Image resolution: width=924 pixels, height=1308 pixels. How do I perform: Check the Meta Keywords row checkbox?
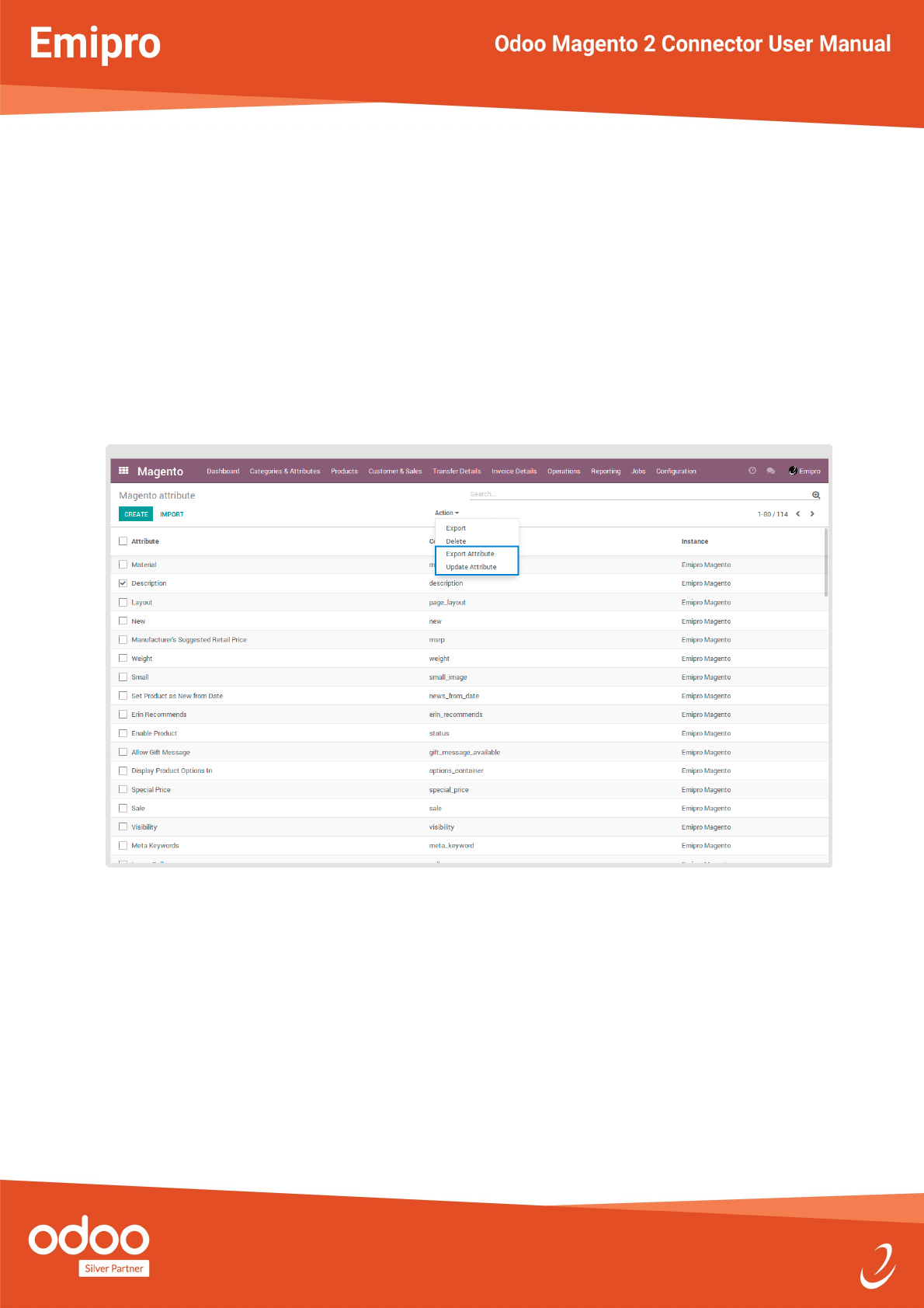(x=123, y=845)
